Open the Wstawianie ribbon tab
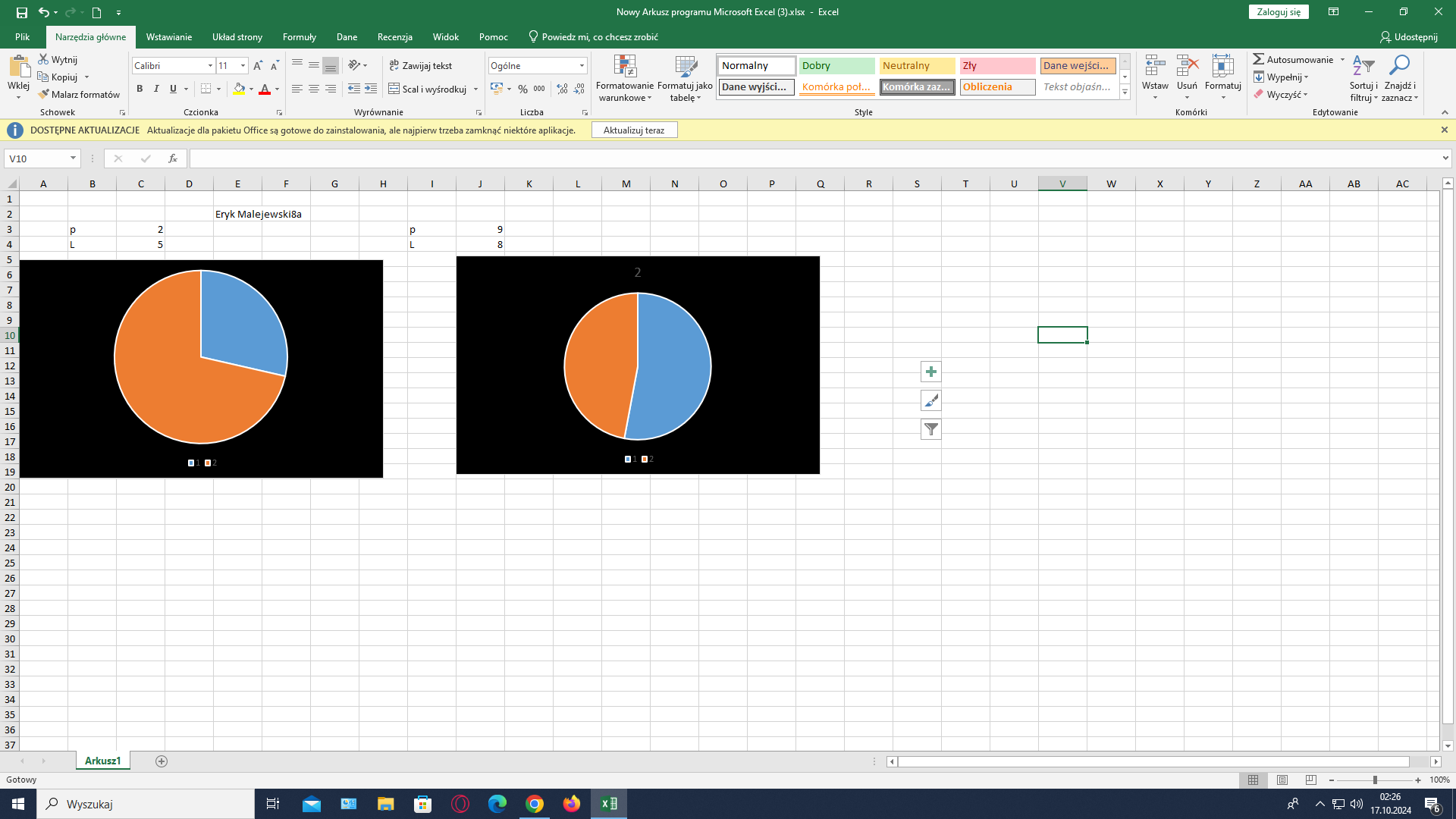 click(168, 36)
